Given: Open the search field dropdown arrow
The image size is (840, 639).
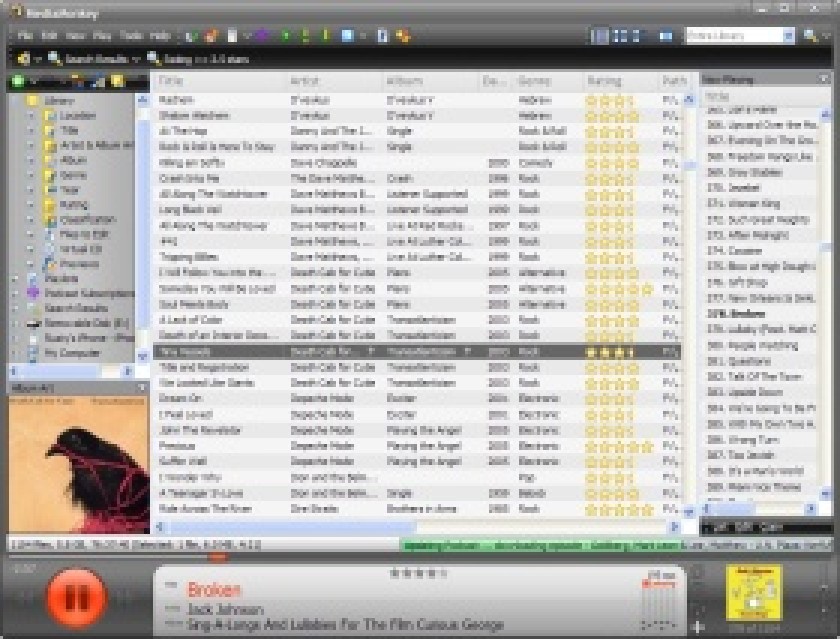Looking at the screenshot, I should click(789, 36).
